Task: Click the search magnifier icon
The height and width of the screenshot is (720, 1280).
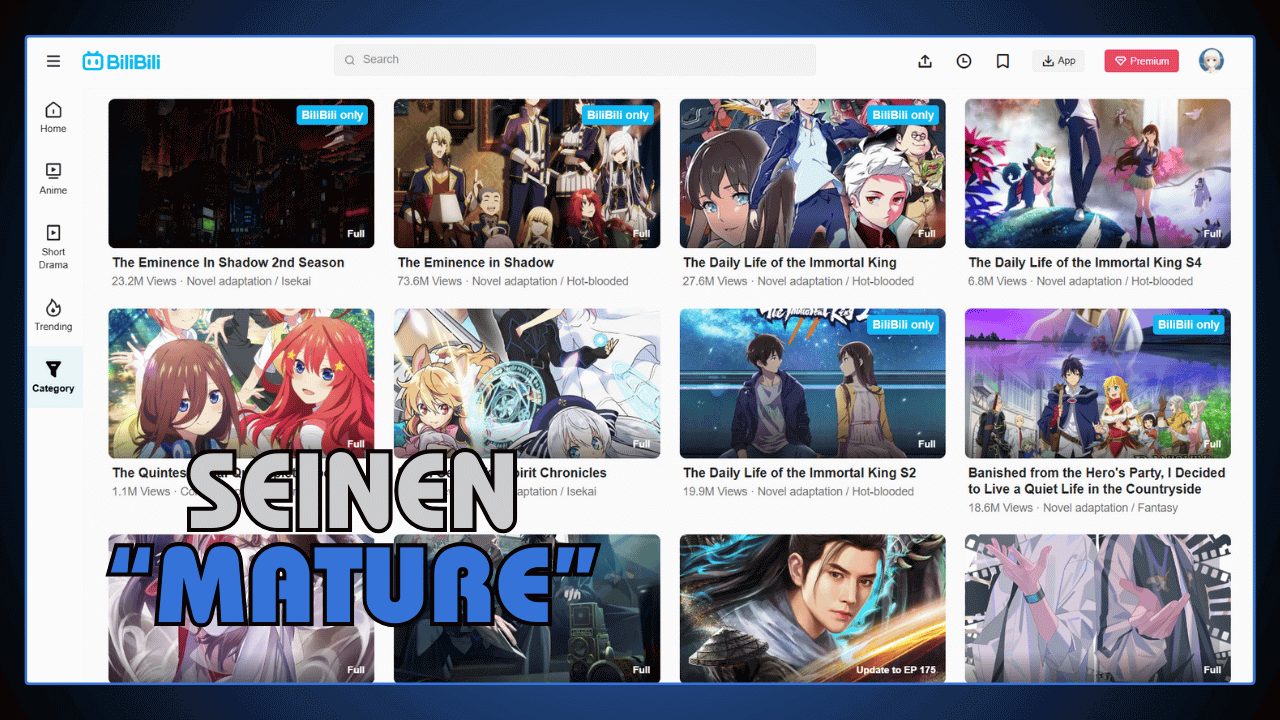Action: coord(350,60)
